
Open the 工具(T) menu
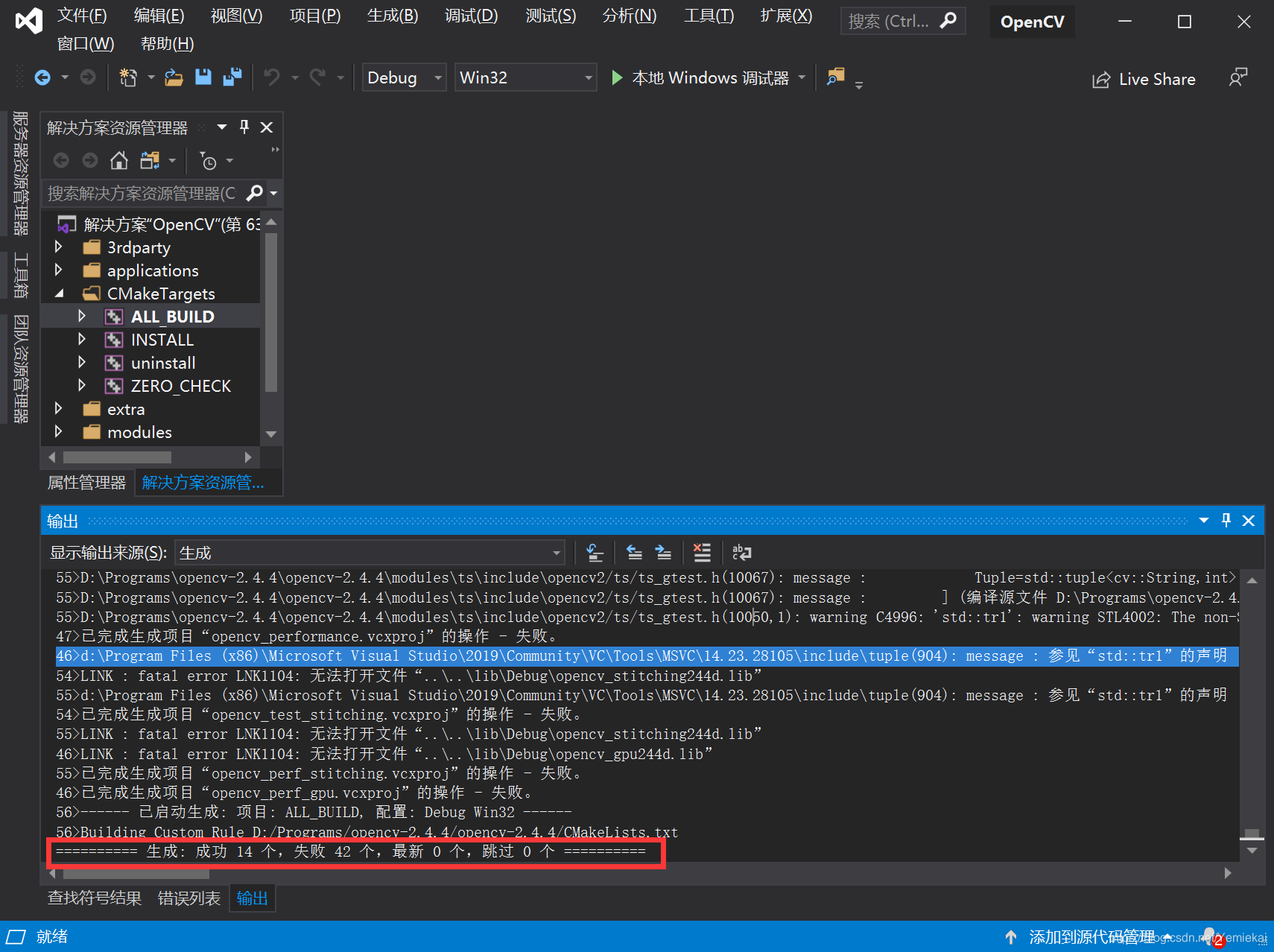point(709,16)
